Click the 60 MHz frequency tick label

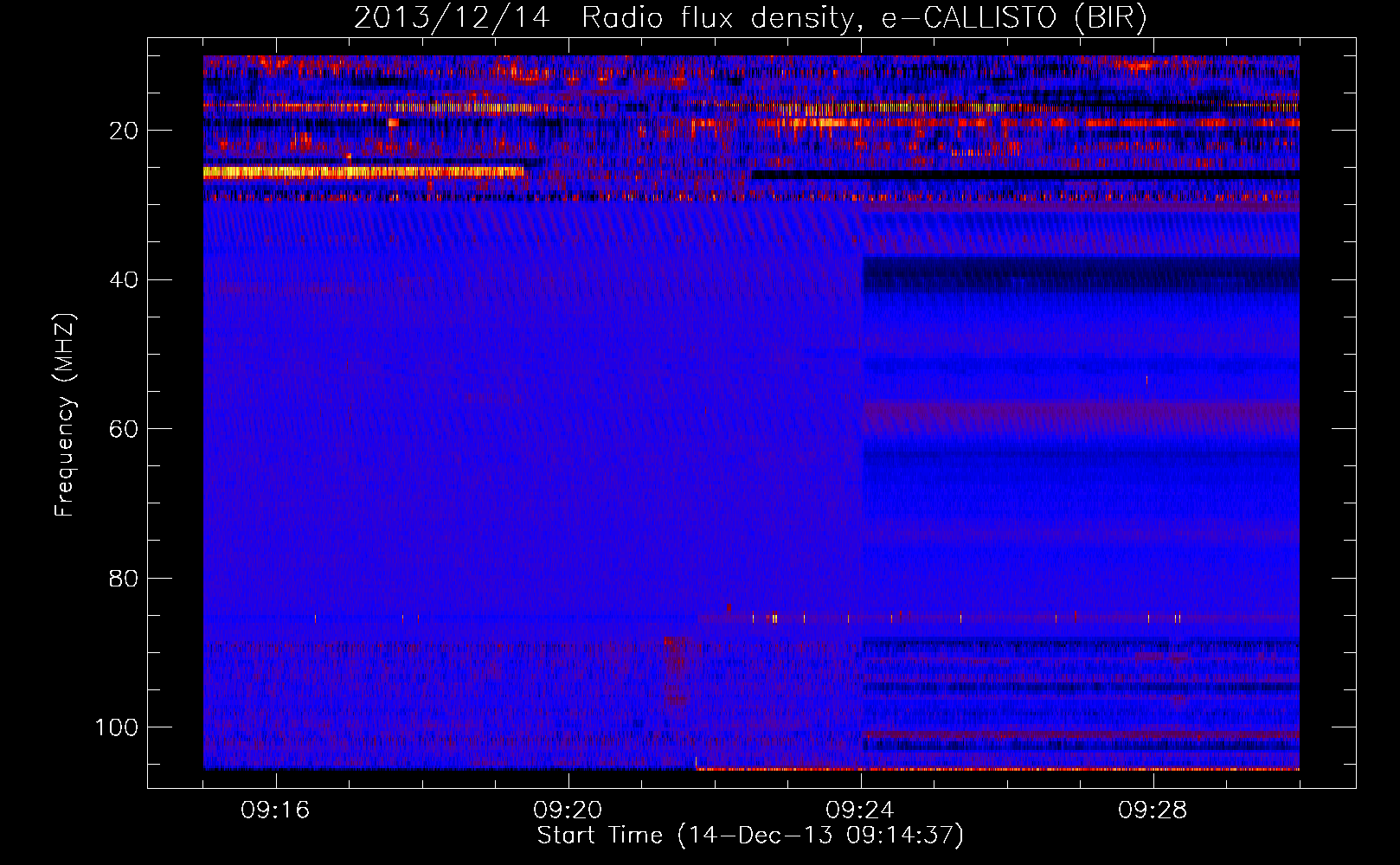(125, 429)
